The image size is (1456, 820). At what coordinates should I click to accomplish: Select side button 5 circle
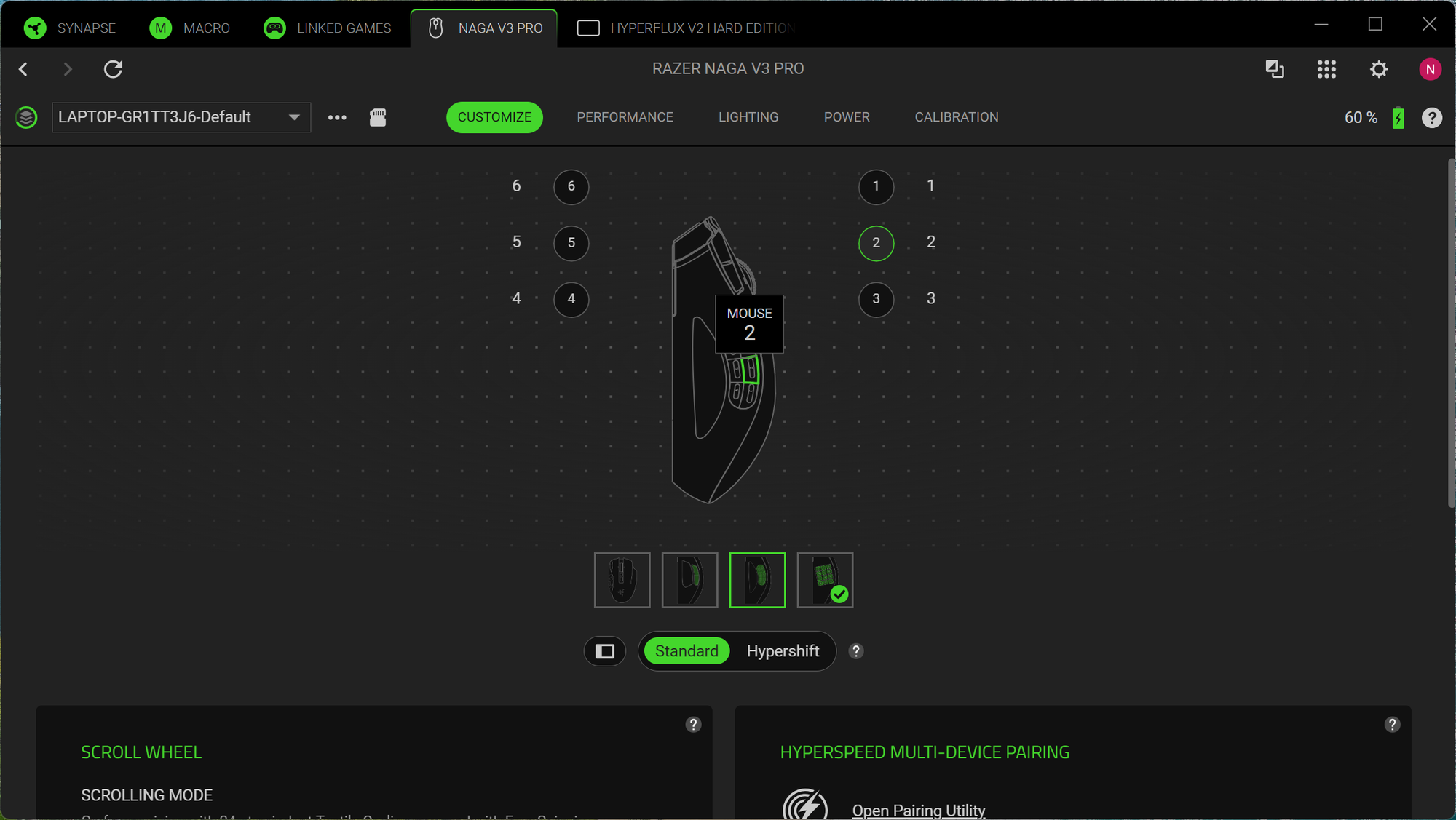click(571, 242)
